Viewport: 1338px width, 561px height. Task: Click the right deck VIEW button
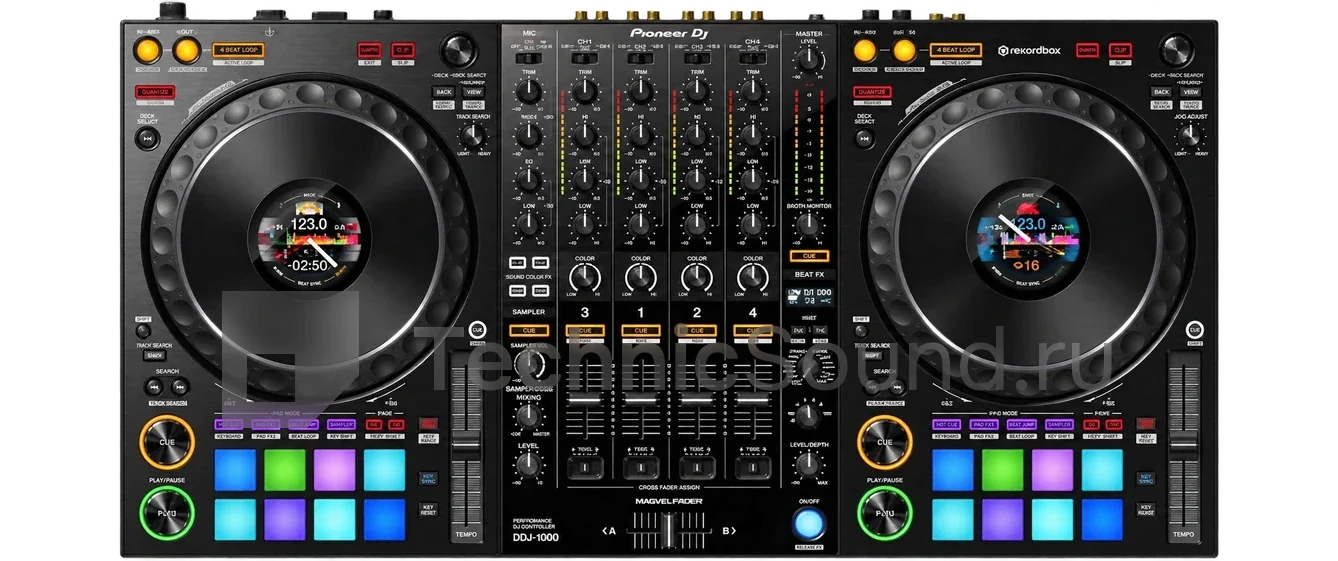tap(1190, 92)
